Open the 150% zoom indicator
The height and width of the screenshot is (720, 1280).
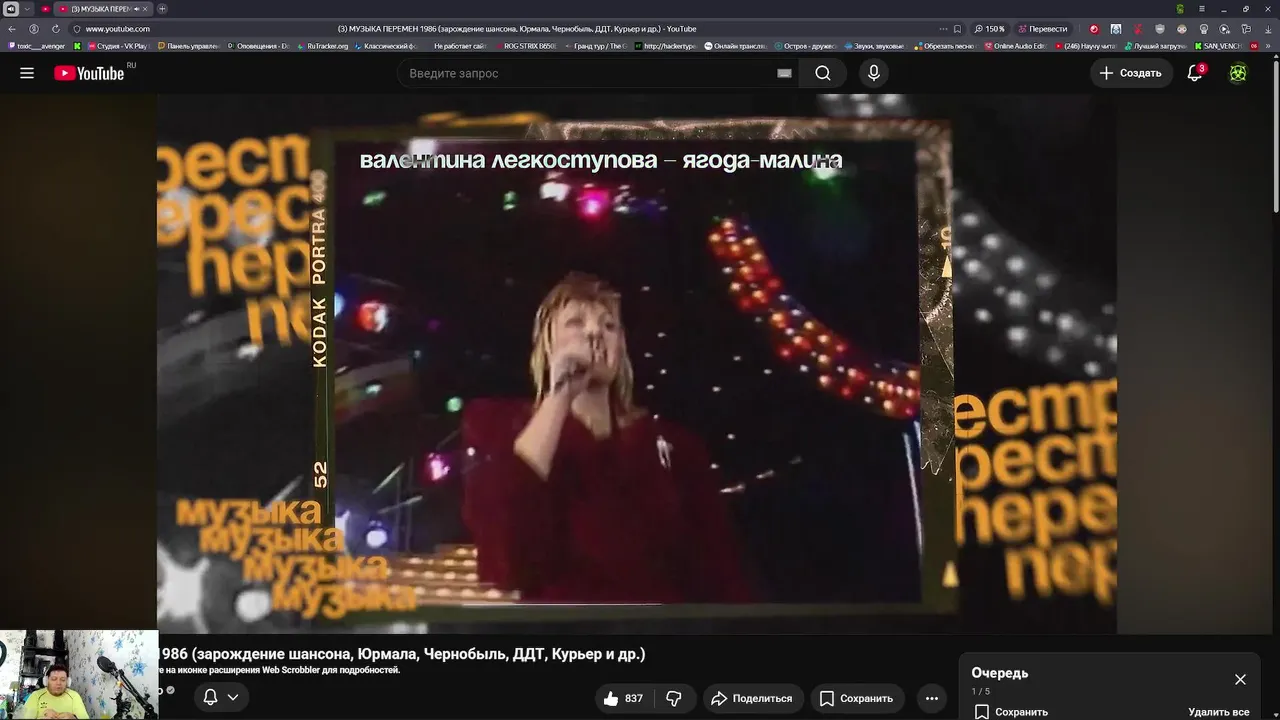tap(990, 29)
